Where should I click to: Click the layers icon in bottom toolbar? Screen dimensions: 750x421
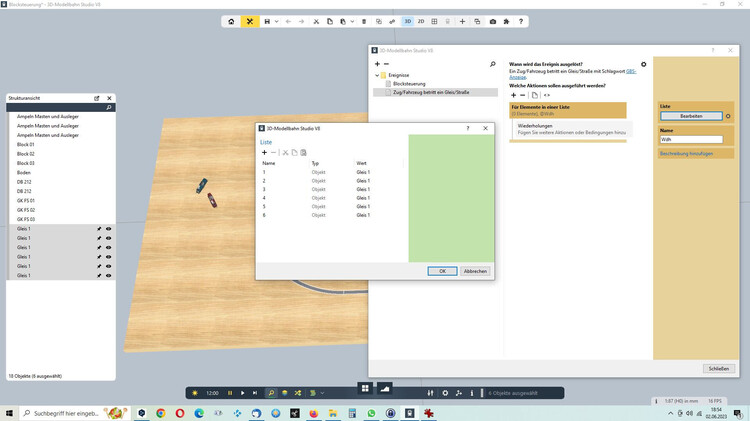coord(284,393)
